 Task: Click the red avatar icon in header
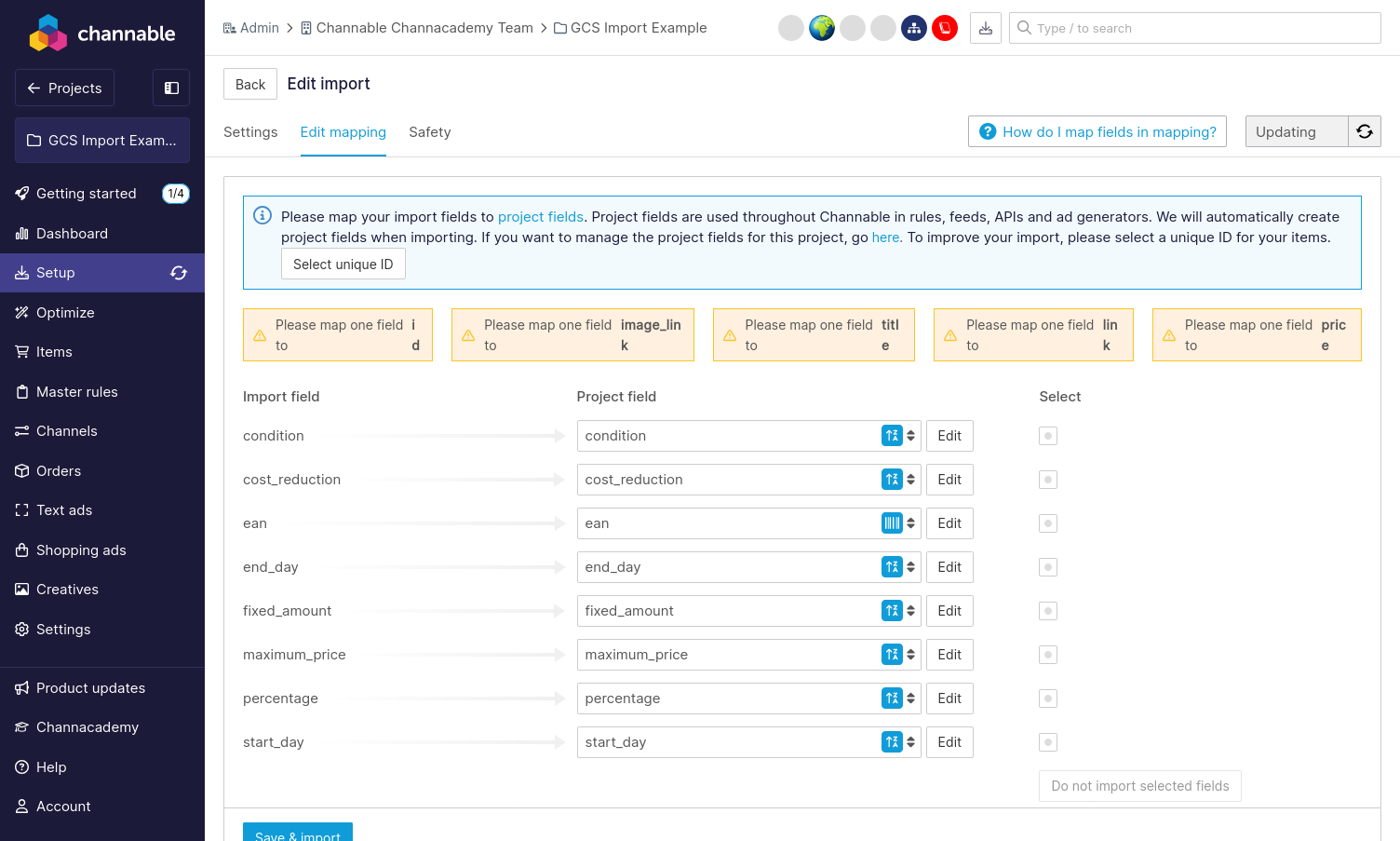click(x=945, y=28)
